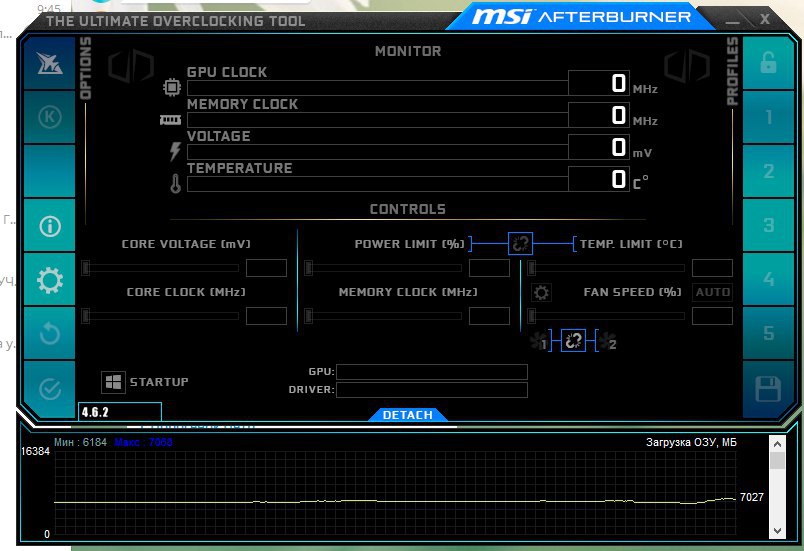Open Afterburner settings gear icon
Viewport: 804px width, 551px height.
click(49, 280)
